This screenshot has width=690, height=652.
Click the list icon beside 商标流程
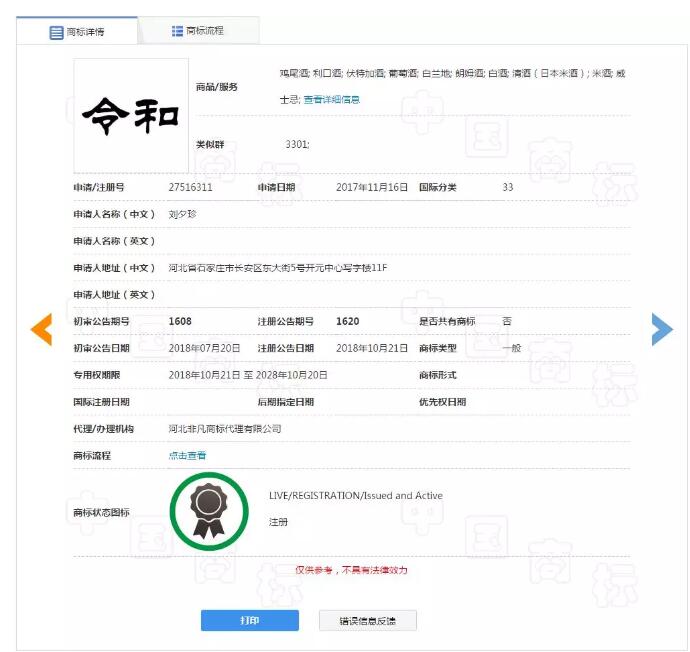point(177,31)
